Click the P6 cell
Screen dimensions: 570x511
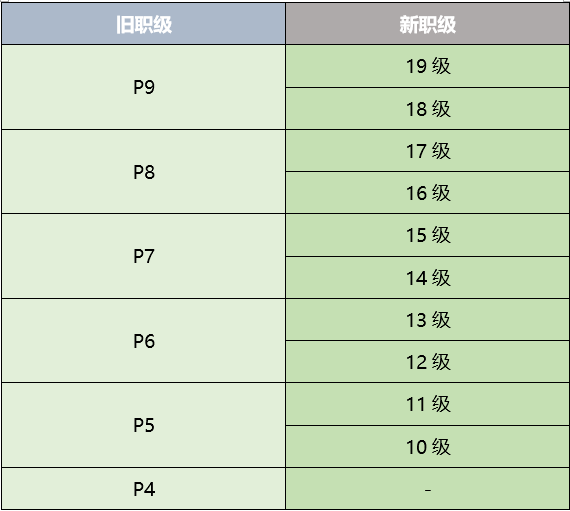click(144, 341)
